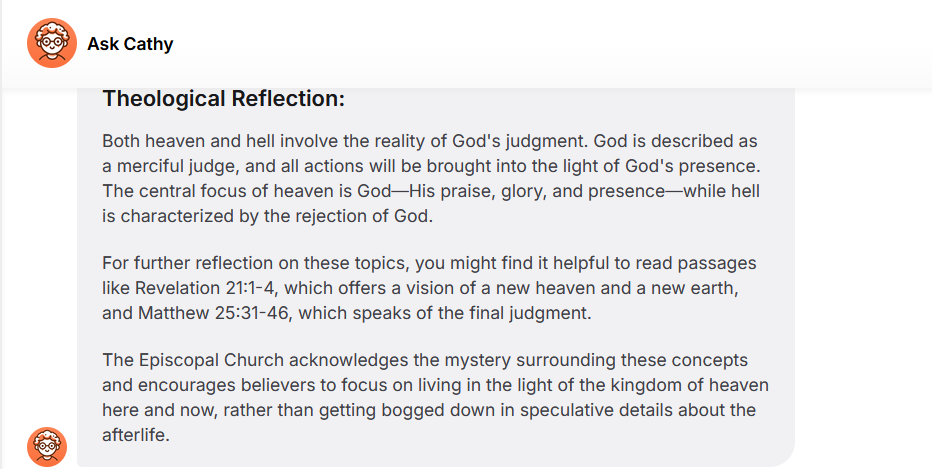Click the phrase "kingdom of heaven"
This screenshot has width=932, height=469.
701,385
